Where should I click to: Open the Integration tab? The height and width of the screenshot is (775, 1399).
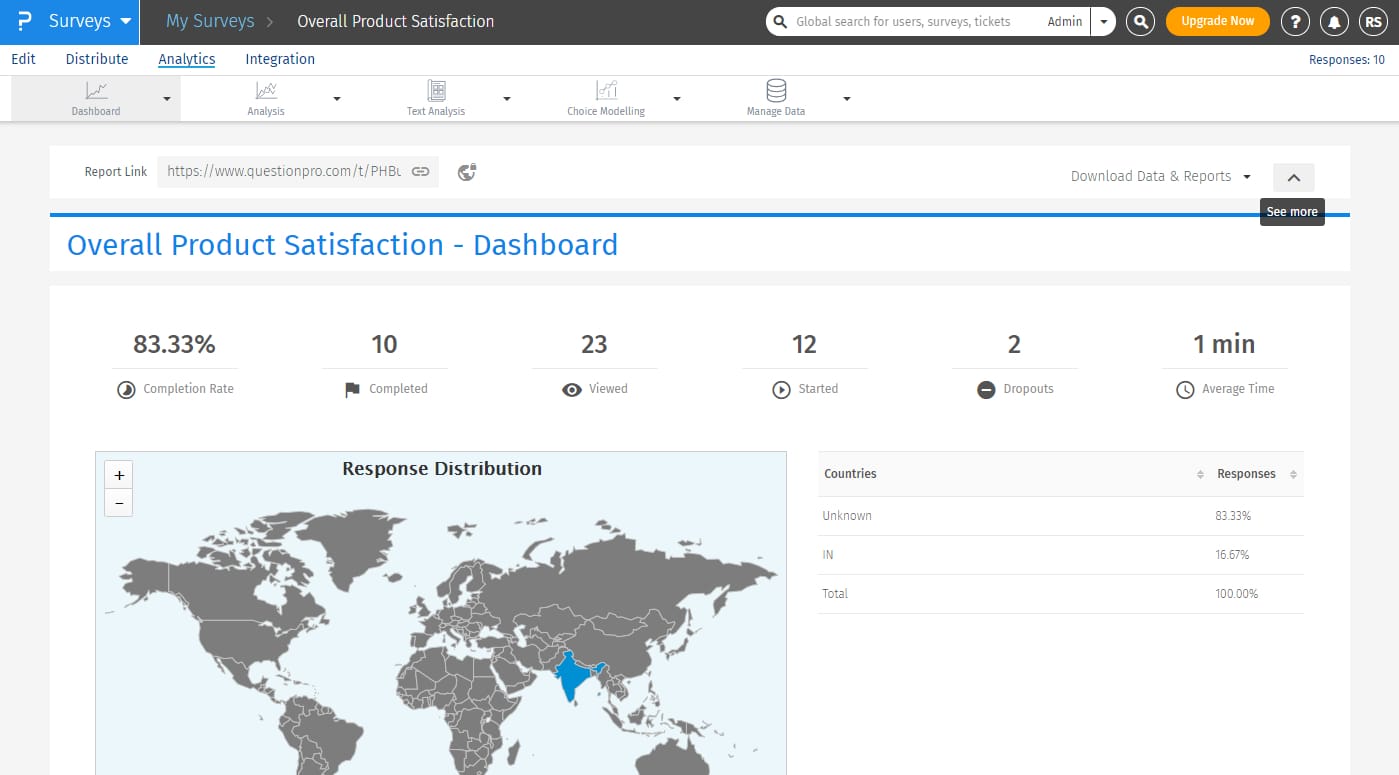coord(280,59)
